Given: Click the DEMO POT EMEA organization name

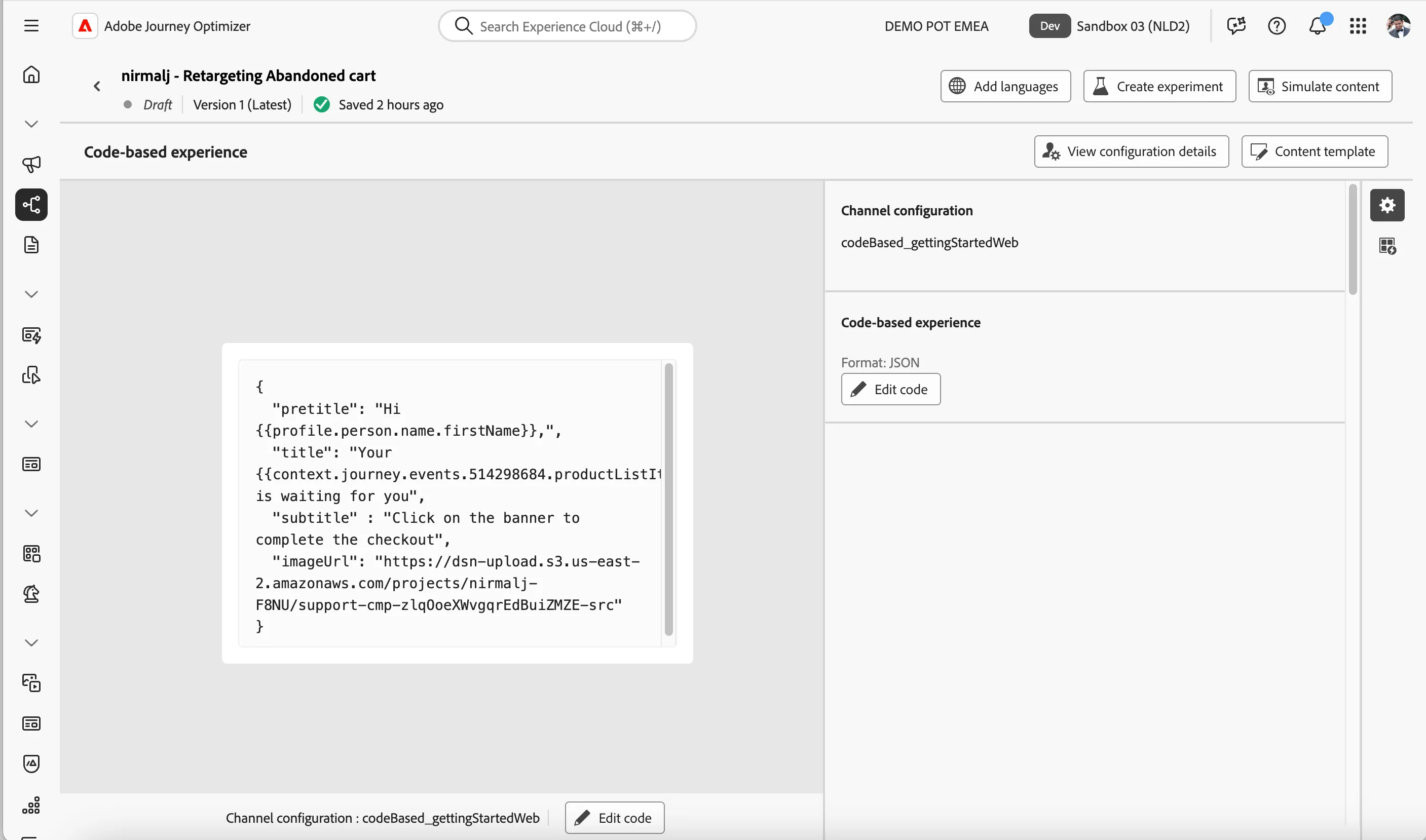Looking at the screenshot, I should tap(936, 26).
